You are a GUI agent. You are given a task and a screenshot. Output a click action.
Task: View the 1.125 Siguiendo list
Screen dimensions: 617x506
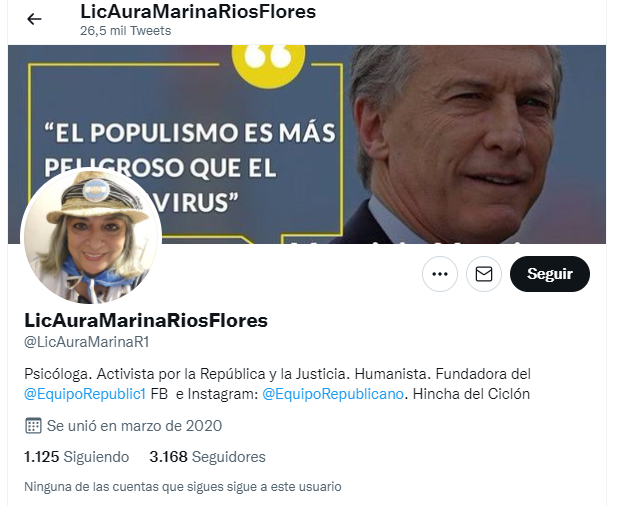(x=76, y=457)
